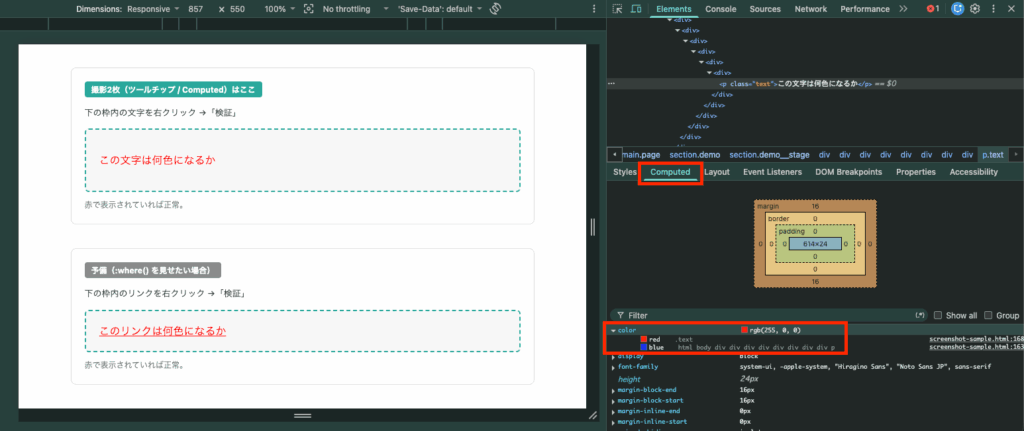Toggle the device toolbar icon
This screenshot has height=431, width=1024.
[x=635, y=9]
